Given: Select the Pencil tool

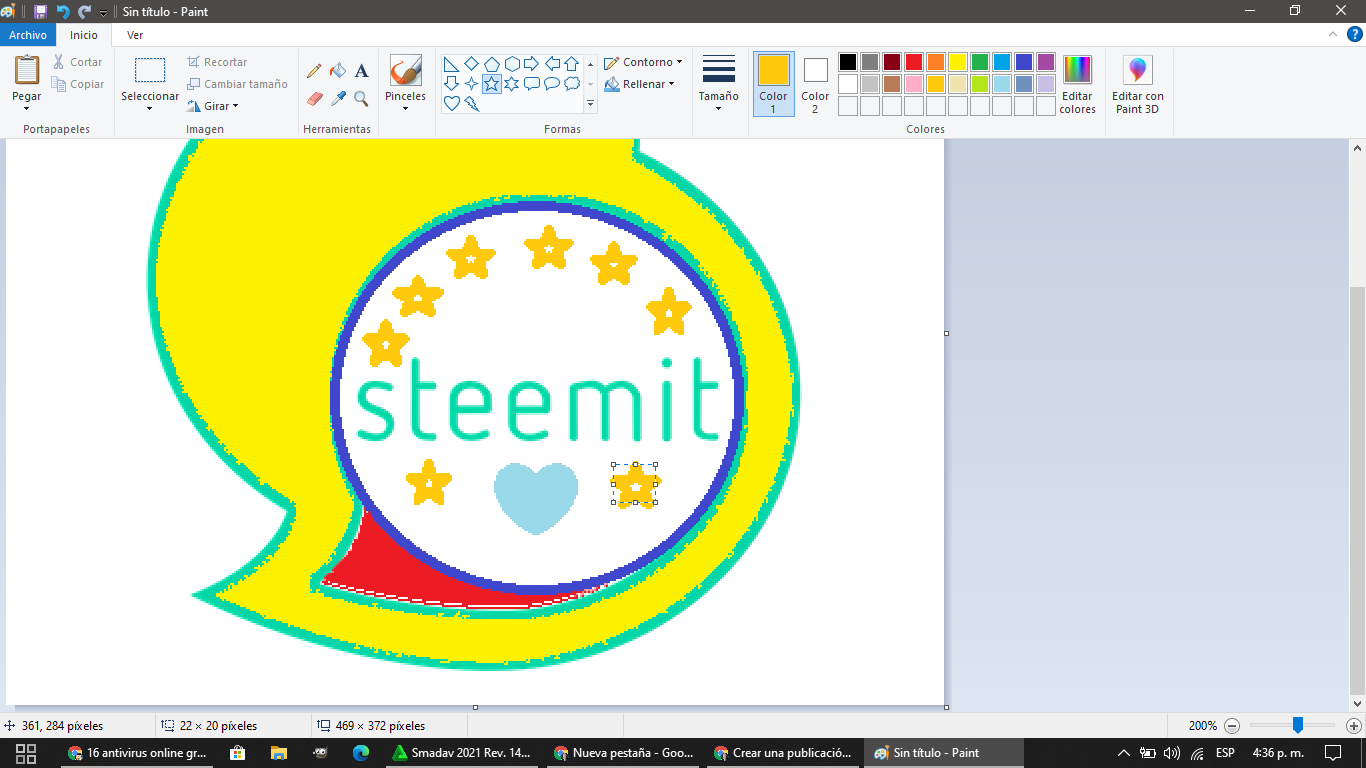Looking at the screenshot, I should [314, 71].
